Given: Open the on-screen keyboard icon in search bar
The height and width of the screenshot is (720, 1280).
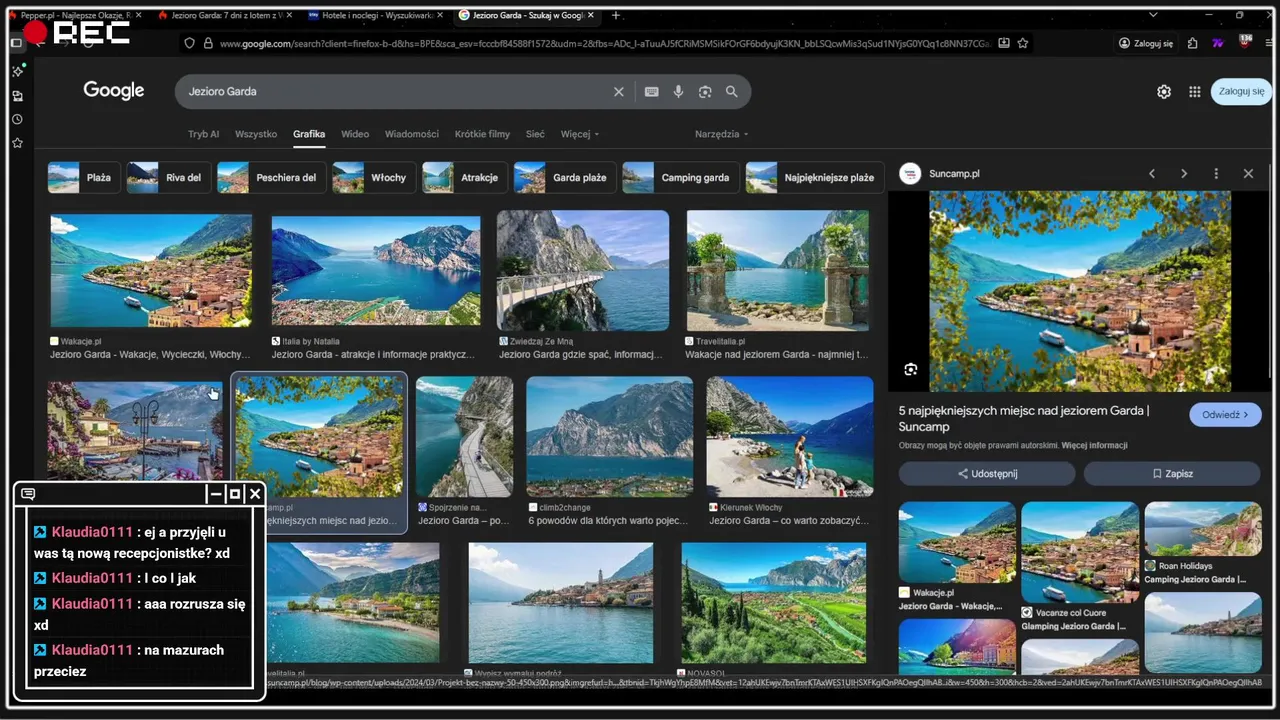Looking at the screenshot, I should click(x=651, y=91).
